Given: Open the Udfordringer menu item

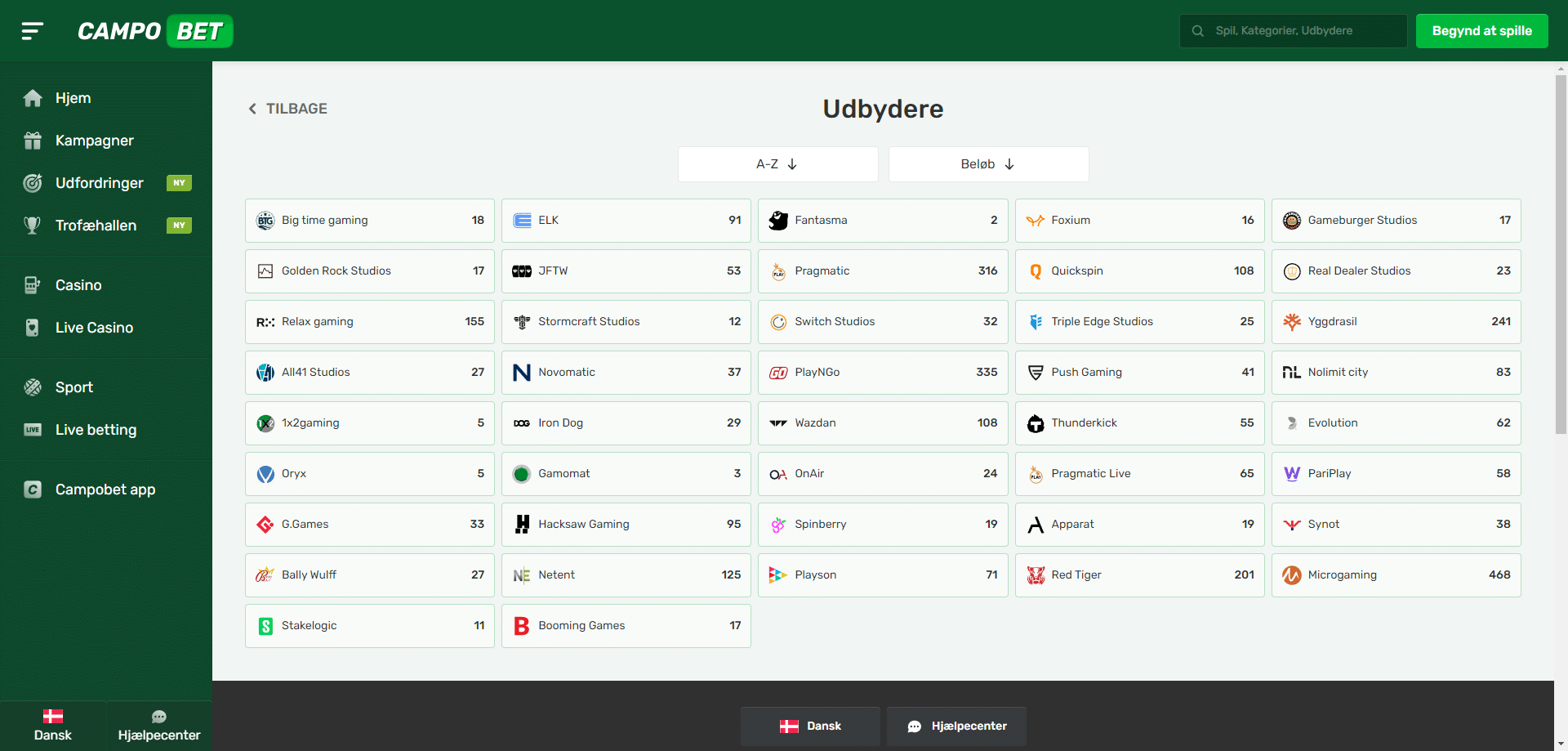Looking at the screenshot, I should (x=106, y=183).
